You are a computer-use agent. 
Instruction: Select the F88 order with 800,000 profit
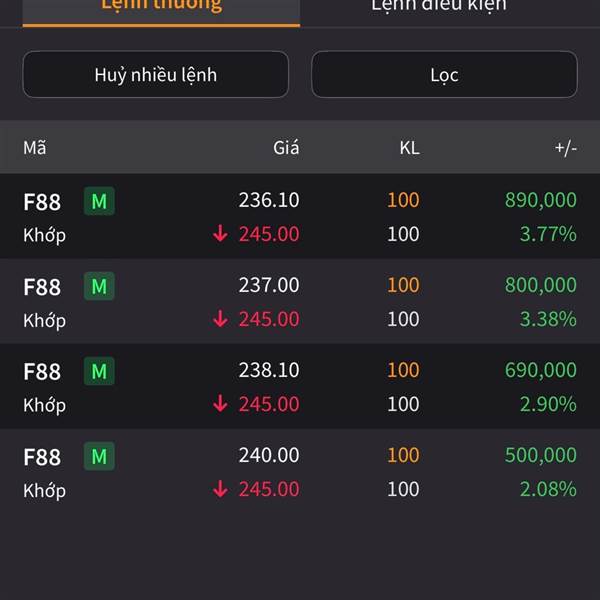click(x=300, y=302)
